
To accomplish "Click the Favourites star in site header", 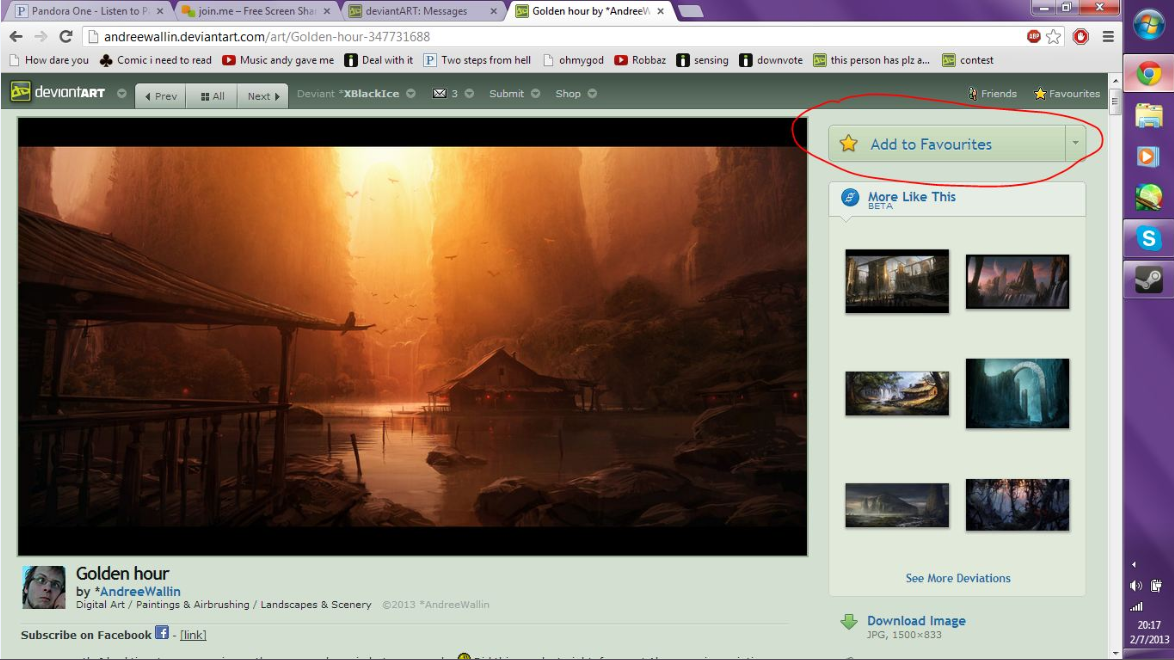I will (x=1040, y=94).
